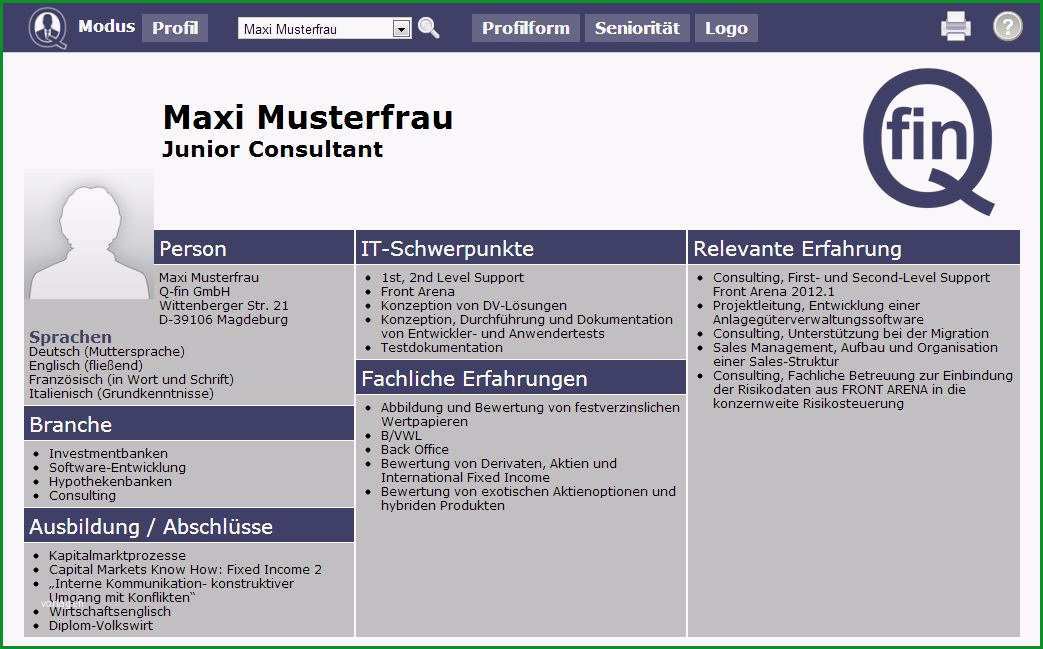Image resolution: width=1043 pixels, height=649 pixels.
Task: Click Abbildung und Bewertung von festverzinslichen item
Action: point(530,414)
